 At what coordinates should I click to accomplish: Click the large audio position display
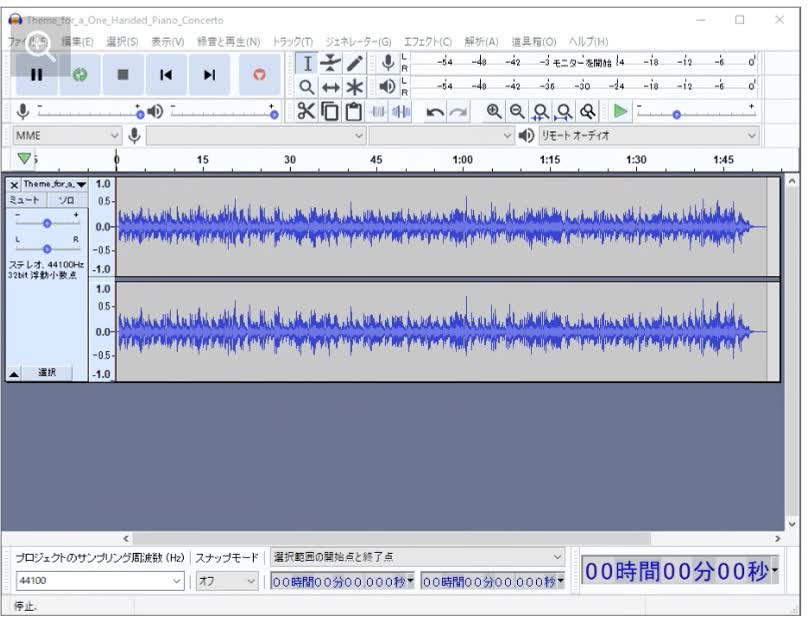[x=680, y=571]
